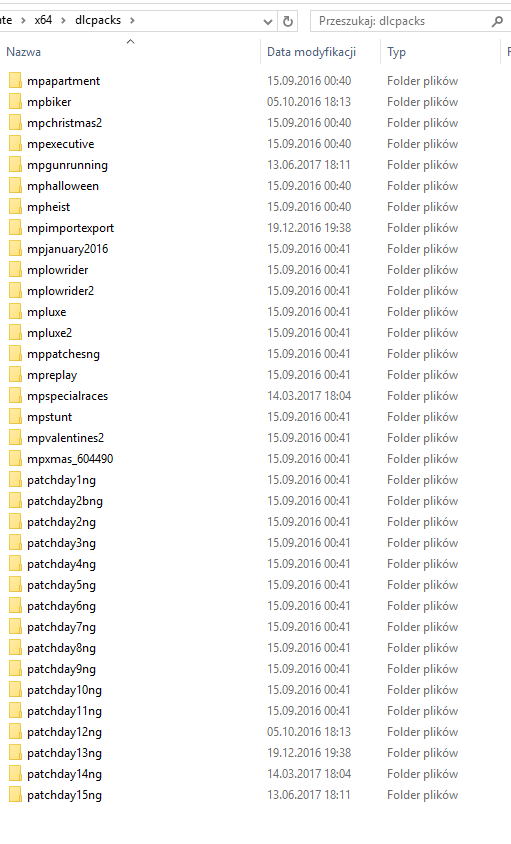Select the mpimportexport folder name
The width and height of the screenshot is (511, 844).
click(71, 228)
